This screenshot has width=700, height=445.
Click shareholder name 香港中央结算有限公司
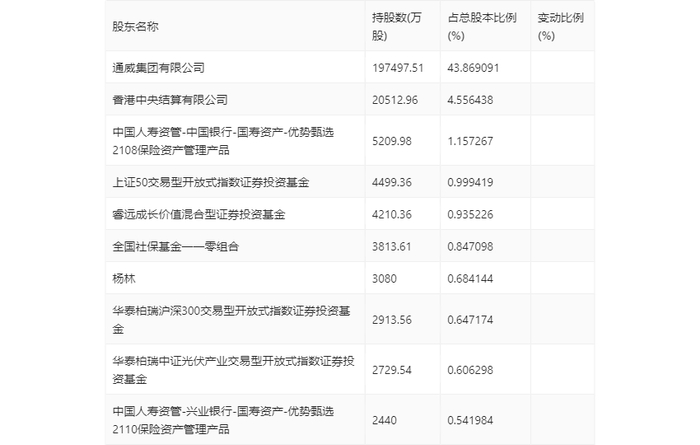pos(170,100)
